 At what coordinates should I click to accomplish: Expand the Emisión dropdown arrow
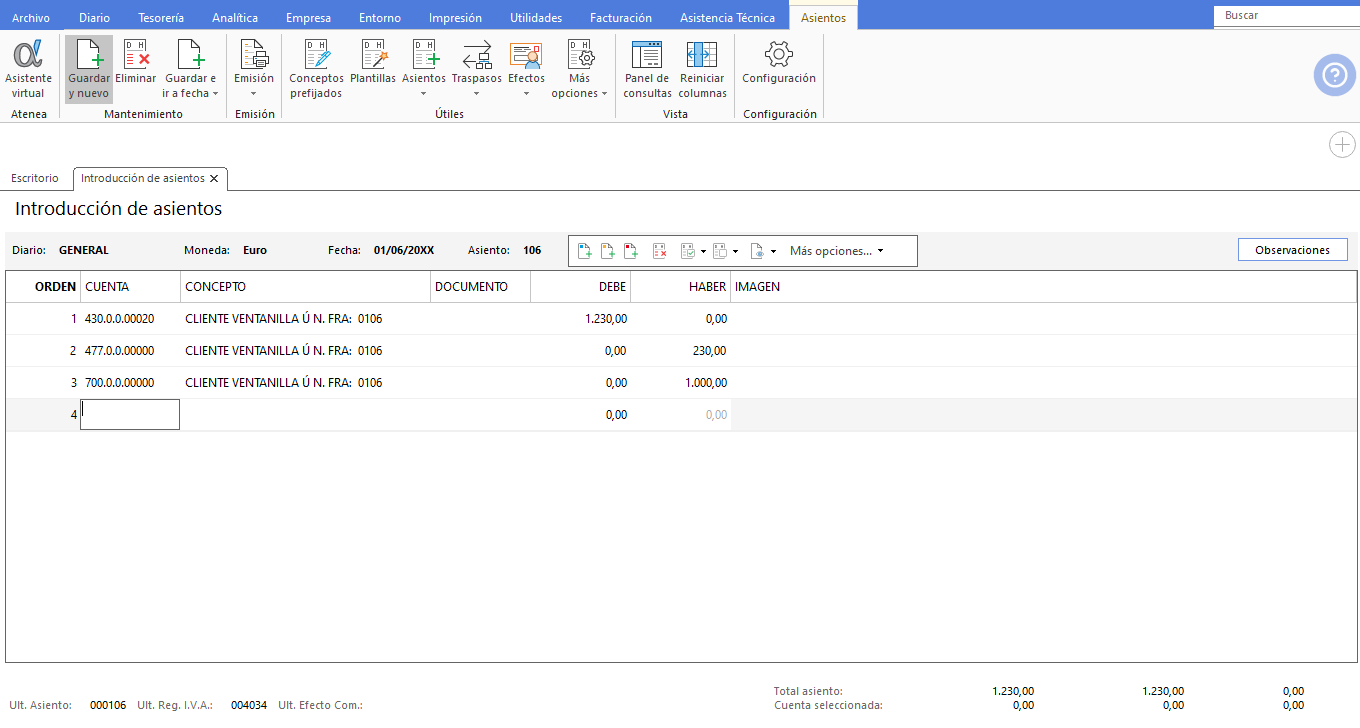pos(254,94)
